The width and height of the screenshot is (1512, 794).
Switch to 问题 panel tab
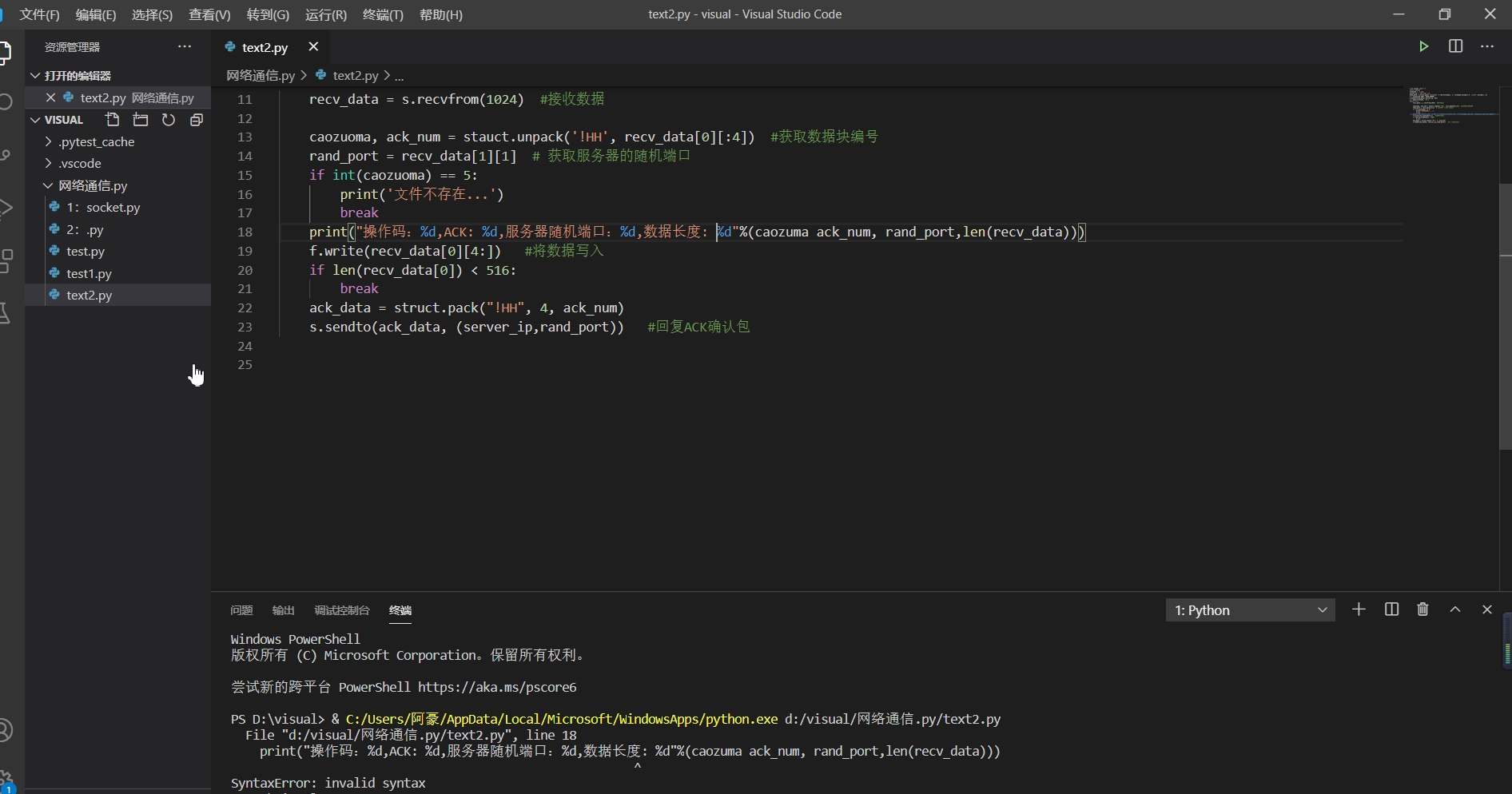(x=241, y=610)
